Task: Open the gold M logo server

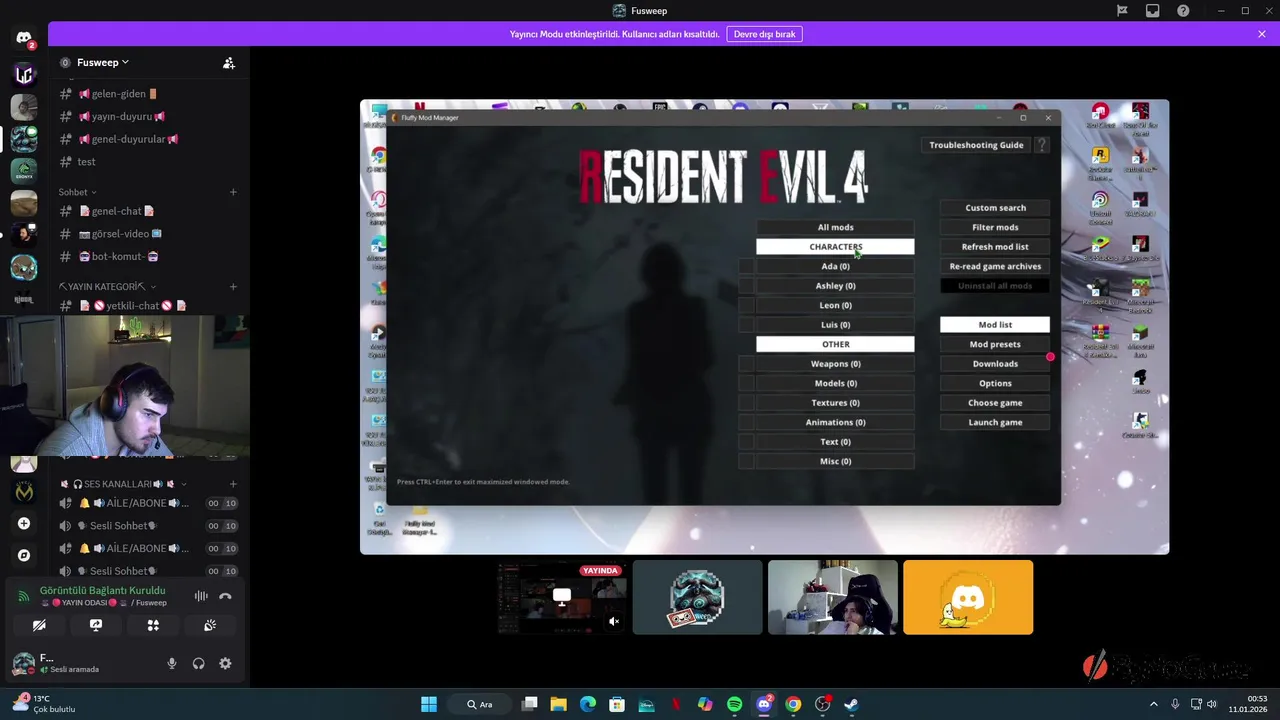Action: click(24, 491)
